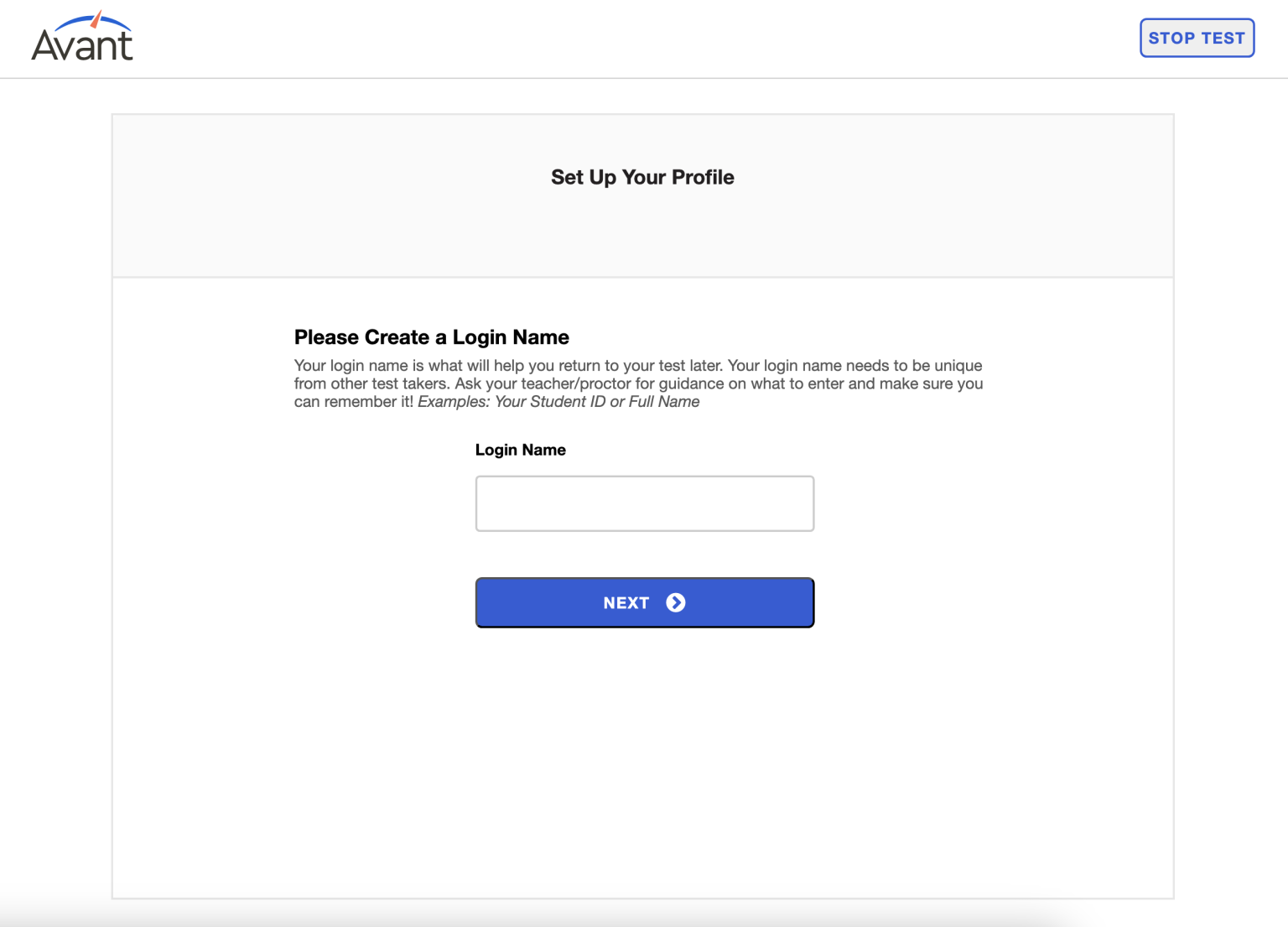
Task: Click the "NEXT" text label on the blue button
Action: tap(626, 603)
